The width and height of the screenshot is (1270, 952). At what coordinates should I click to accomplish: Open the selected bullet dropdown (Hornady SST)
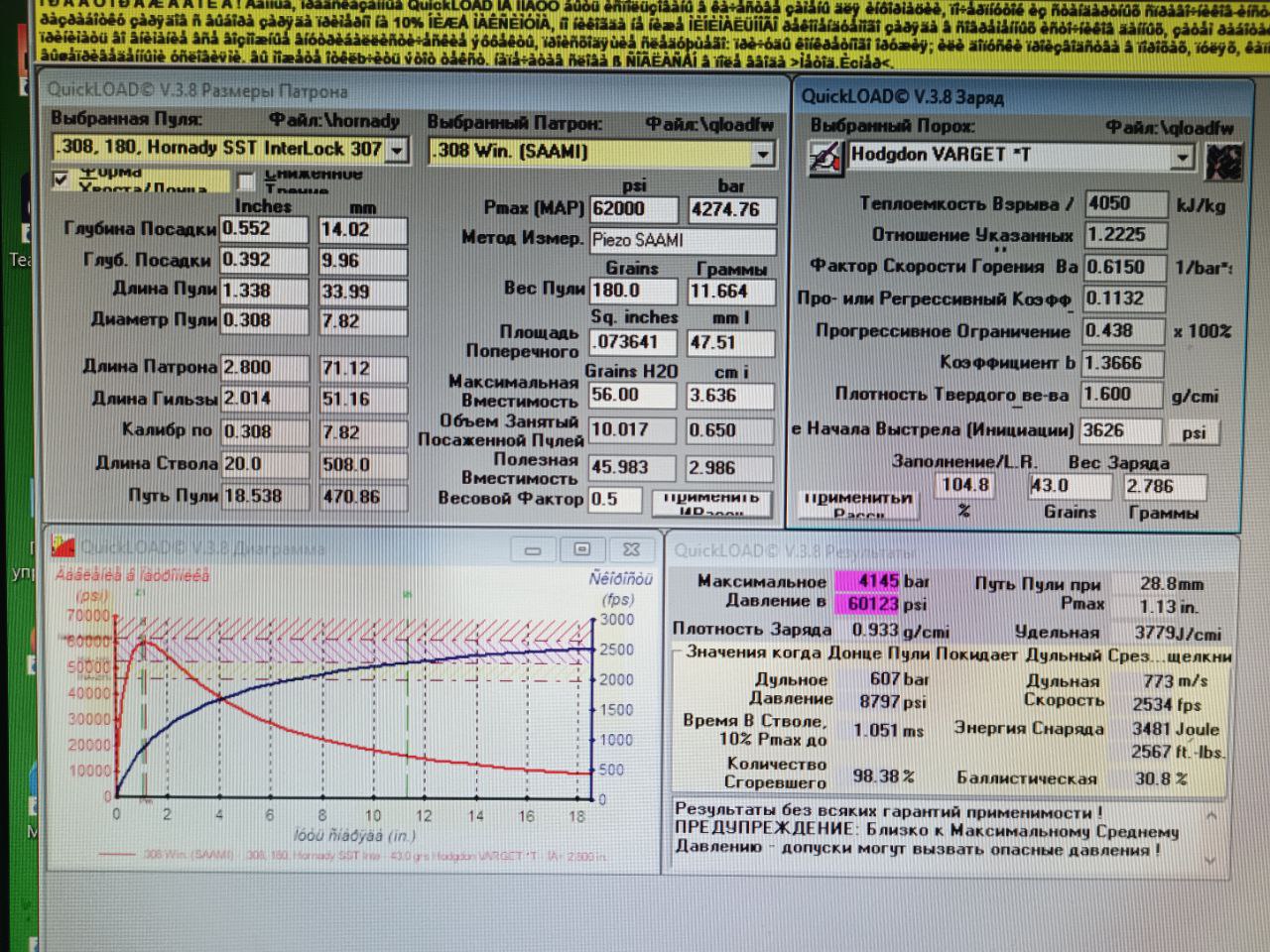click(x=397, y=151)
